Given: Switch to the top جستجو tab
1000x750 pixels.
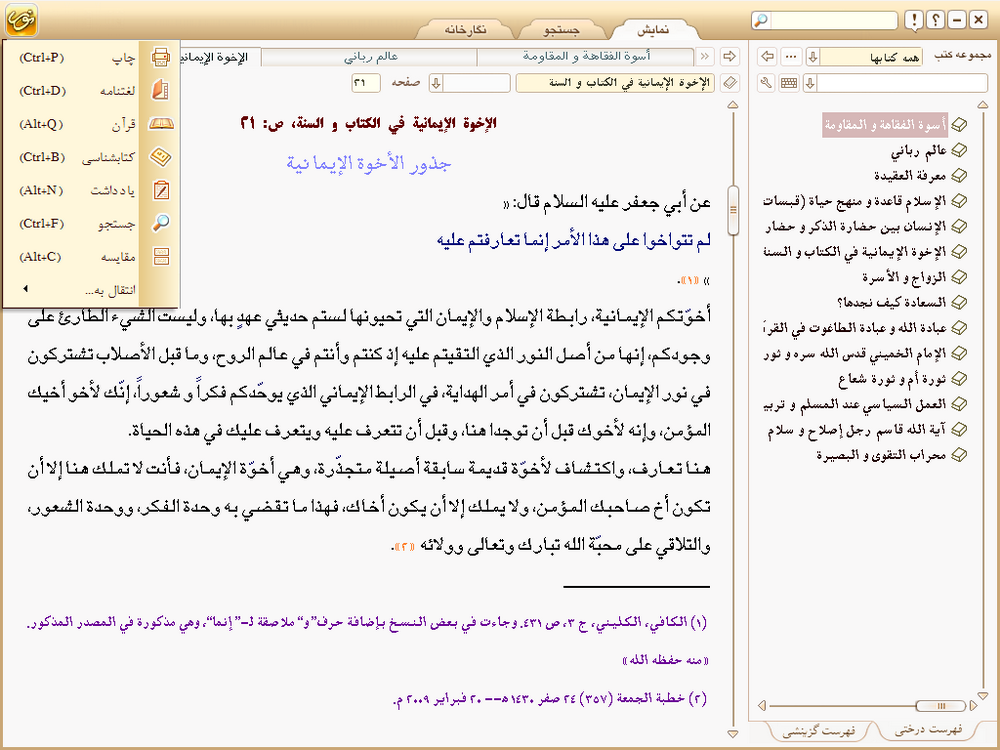Looking at the screenshot, I should point(561,29).
